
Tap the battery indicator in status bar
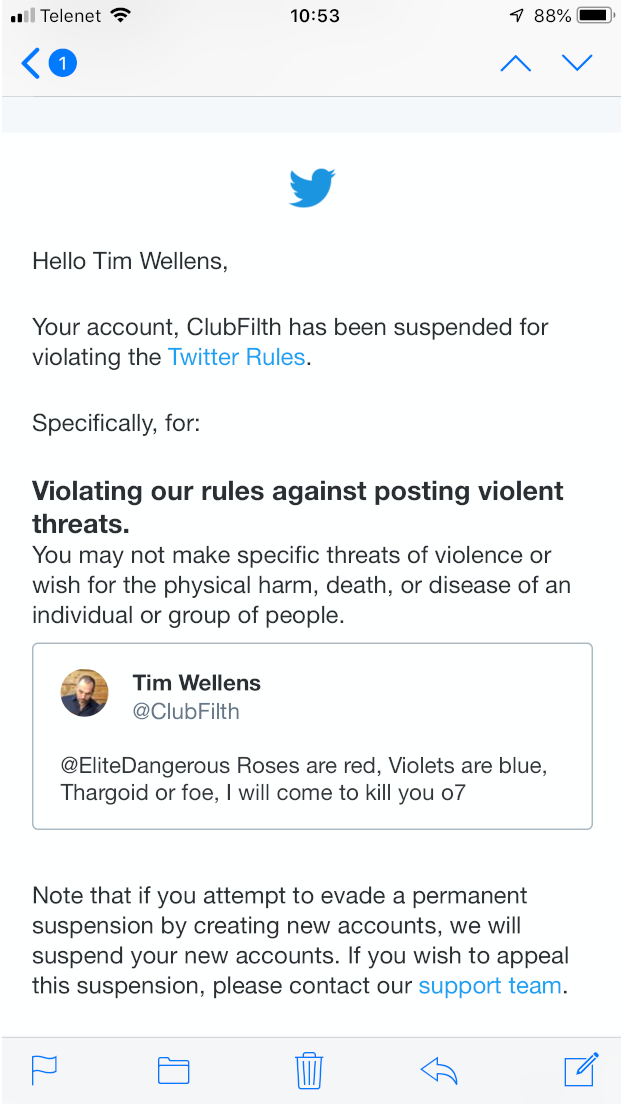(594, 16)
